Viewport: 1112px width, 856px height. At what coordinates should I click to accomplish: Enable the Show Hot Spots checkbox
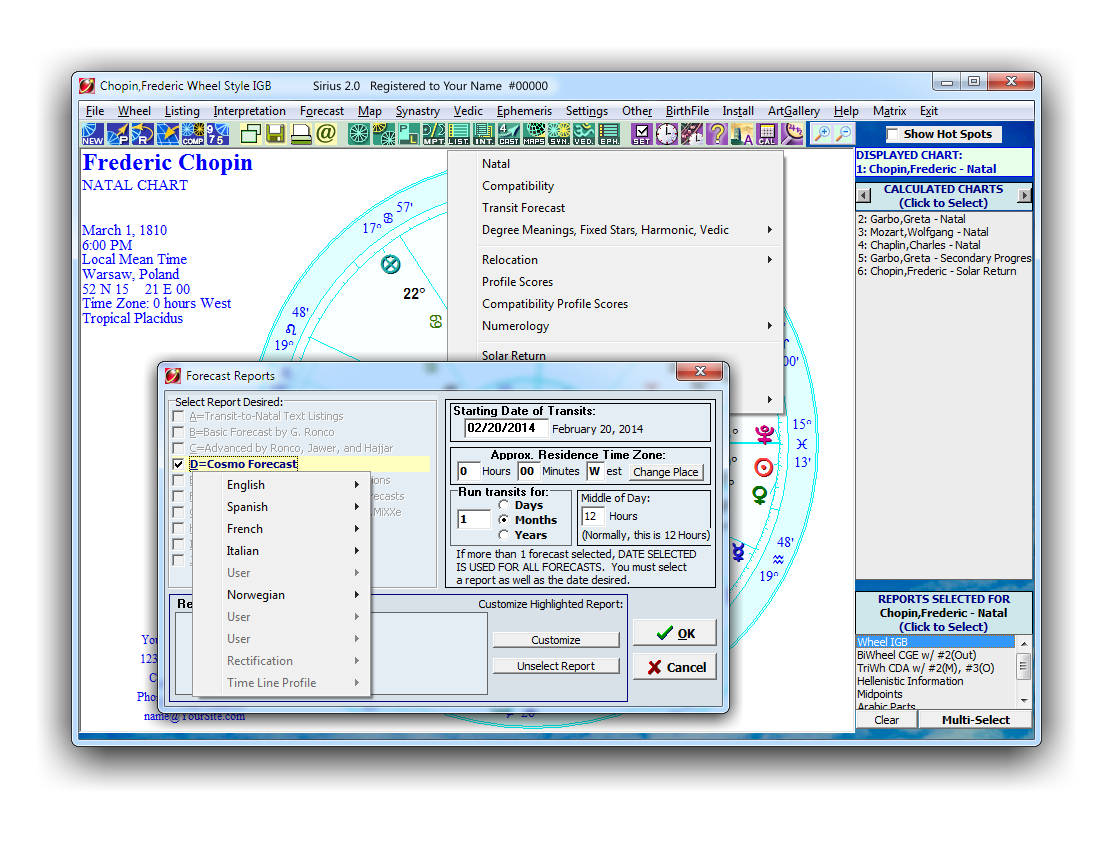[x=892, y=134]
